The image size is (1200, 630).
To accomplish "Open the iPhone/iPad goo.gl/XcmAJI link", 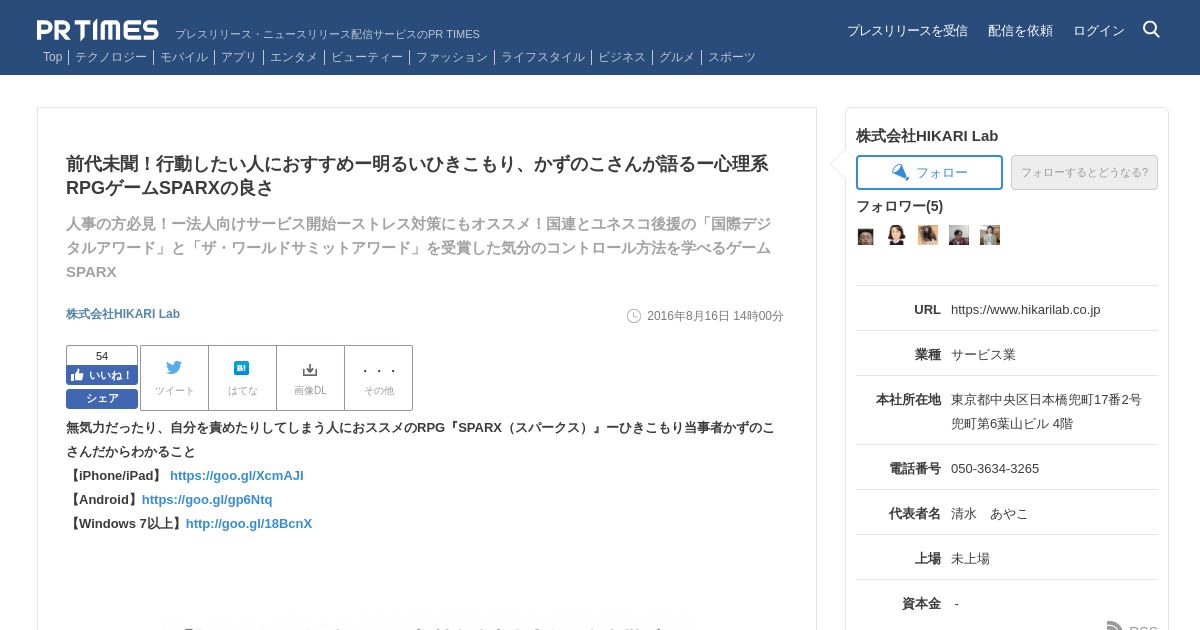I will (x=237, y=476).
